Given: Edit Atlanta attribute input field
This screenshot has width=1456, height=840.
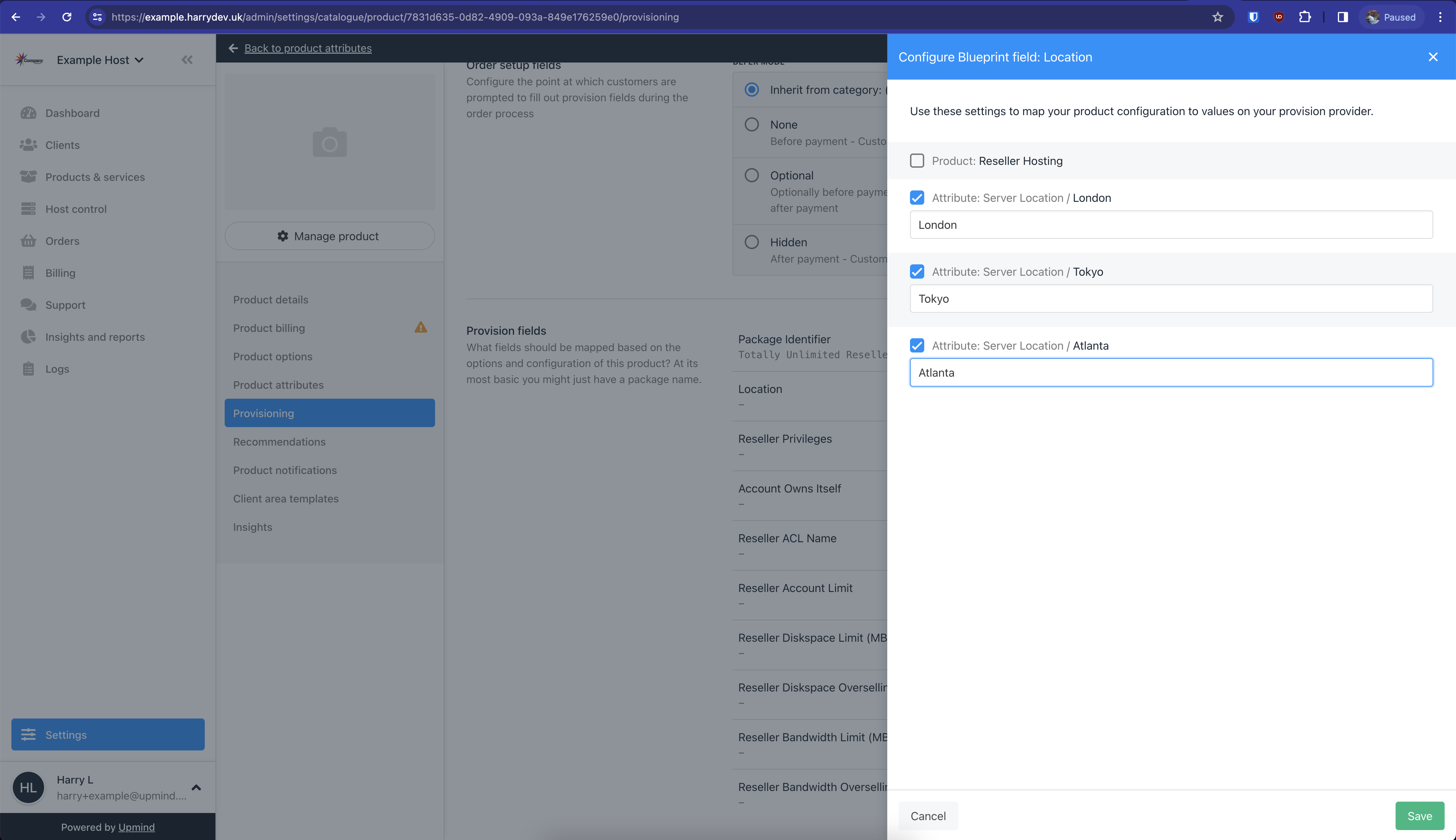Looking at the screenshot, I should point(1171,372).
